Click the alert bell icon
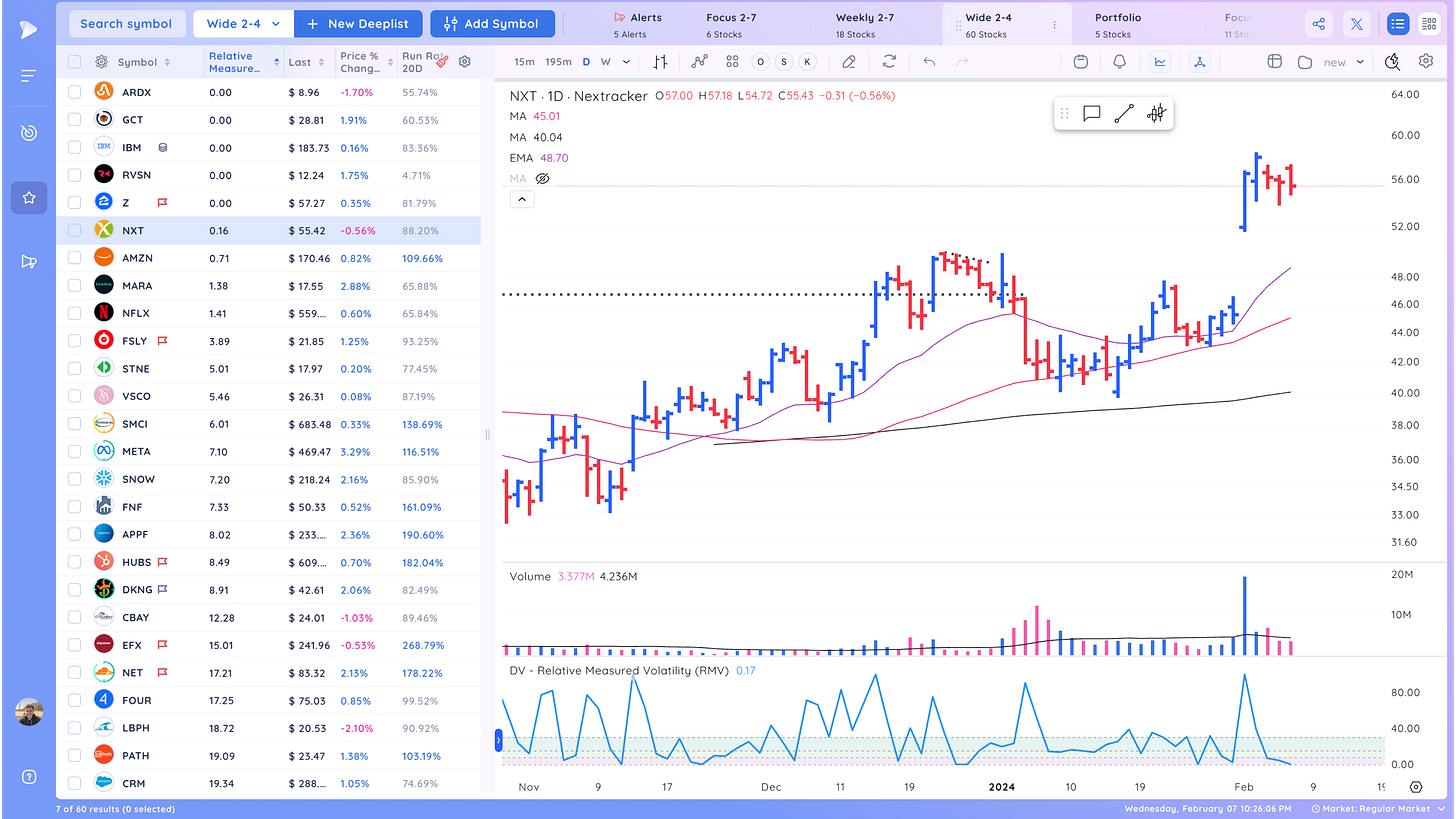Screen dimensions: 1456x819 pos(1120,62)
